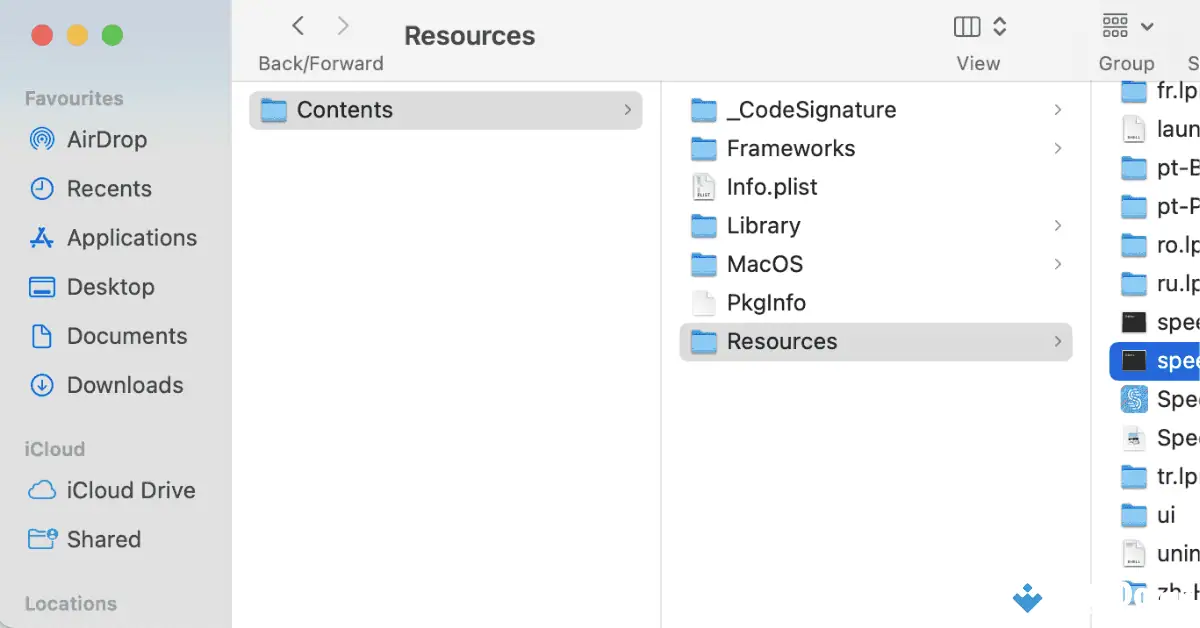
Task: Expand the Frameworks folder chevron
Action: 1058,148
